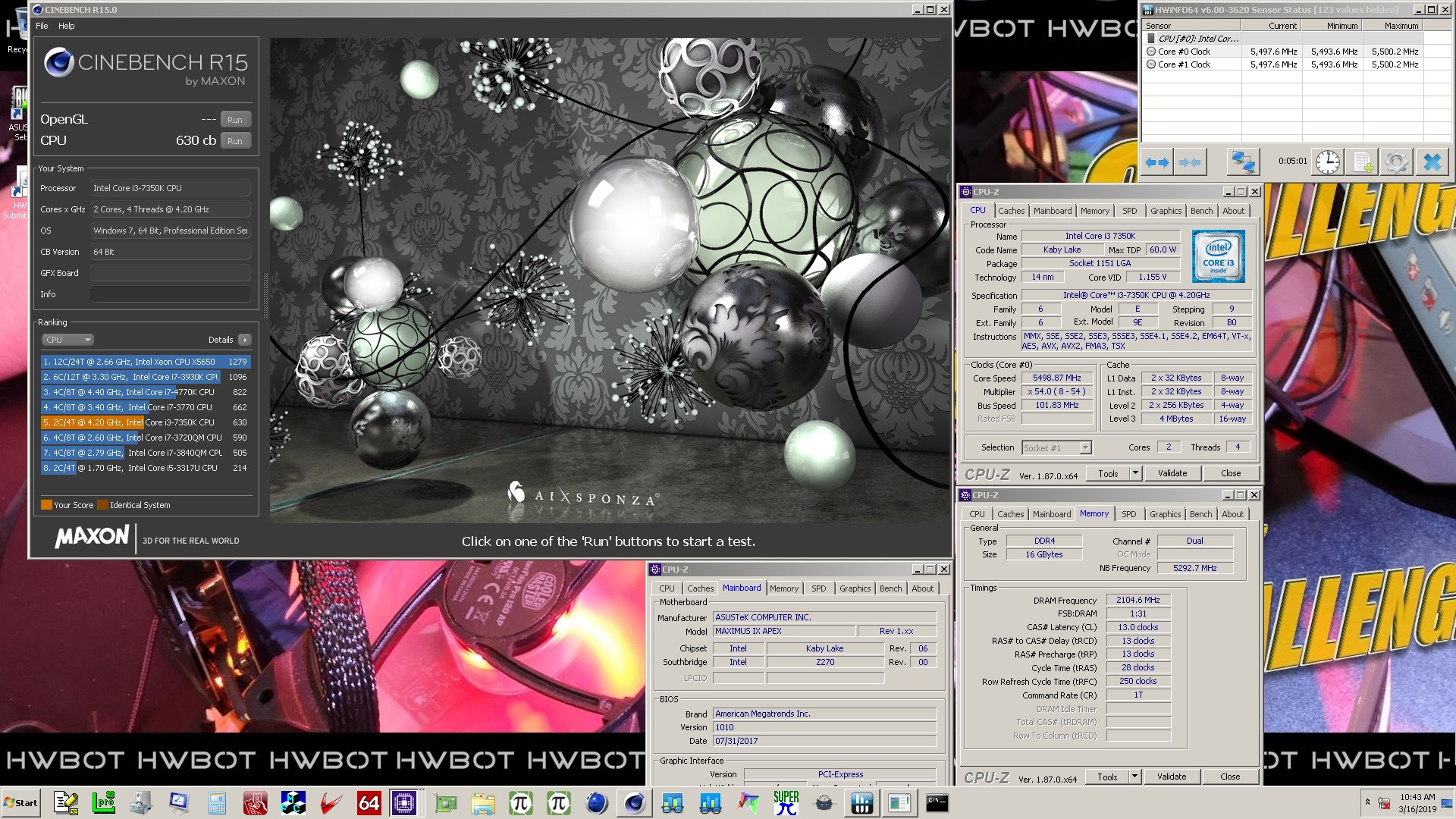Open command prompt taskbar icon
The width and height of the screenshot is (1456, 819).
(937, 803)
